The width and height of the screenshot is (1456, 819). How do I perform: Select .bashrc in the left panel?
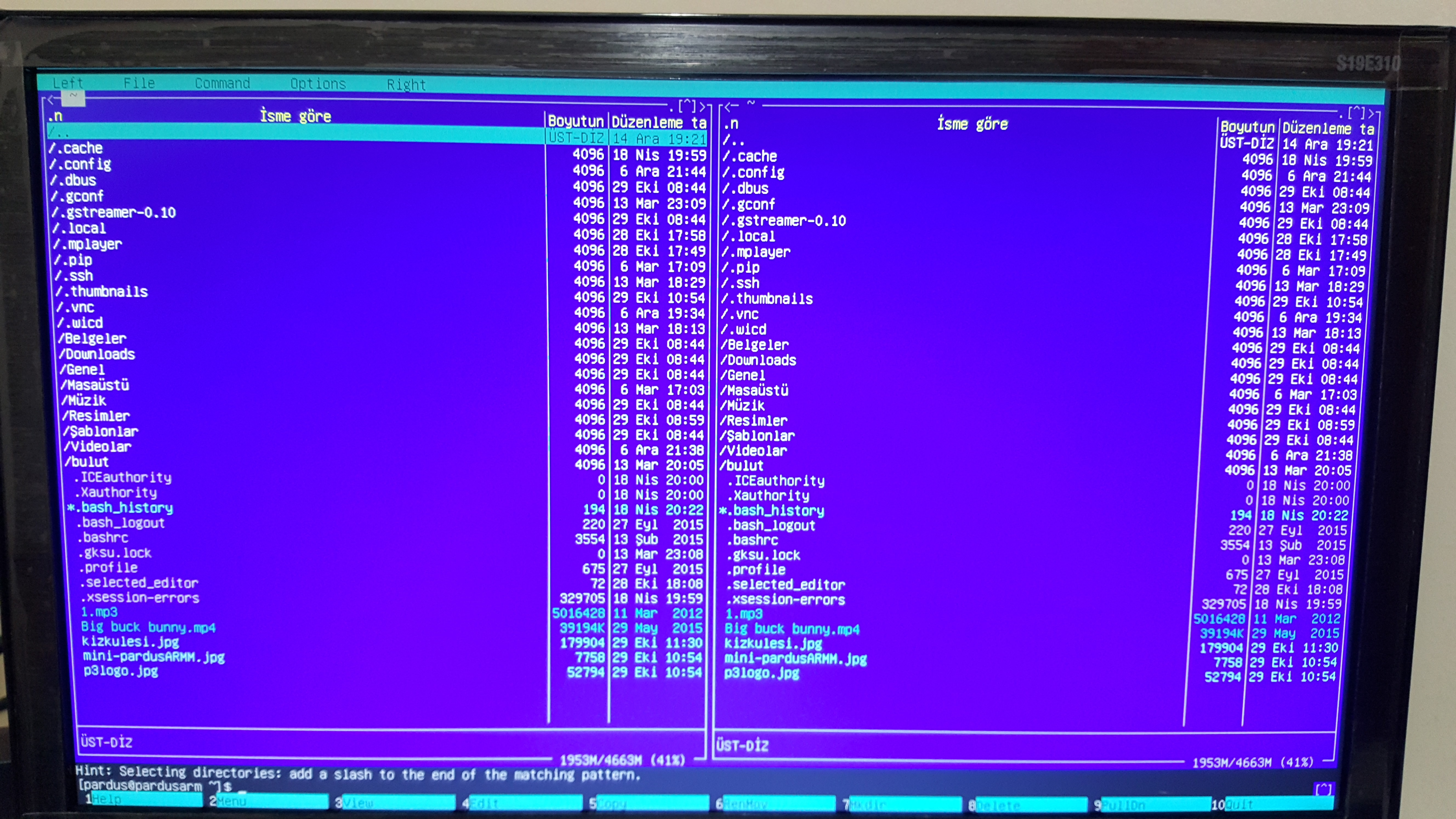tap(103, 538)
